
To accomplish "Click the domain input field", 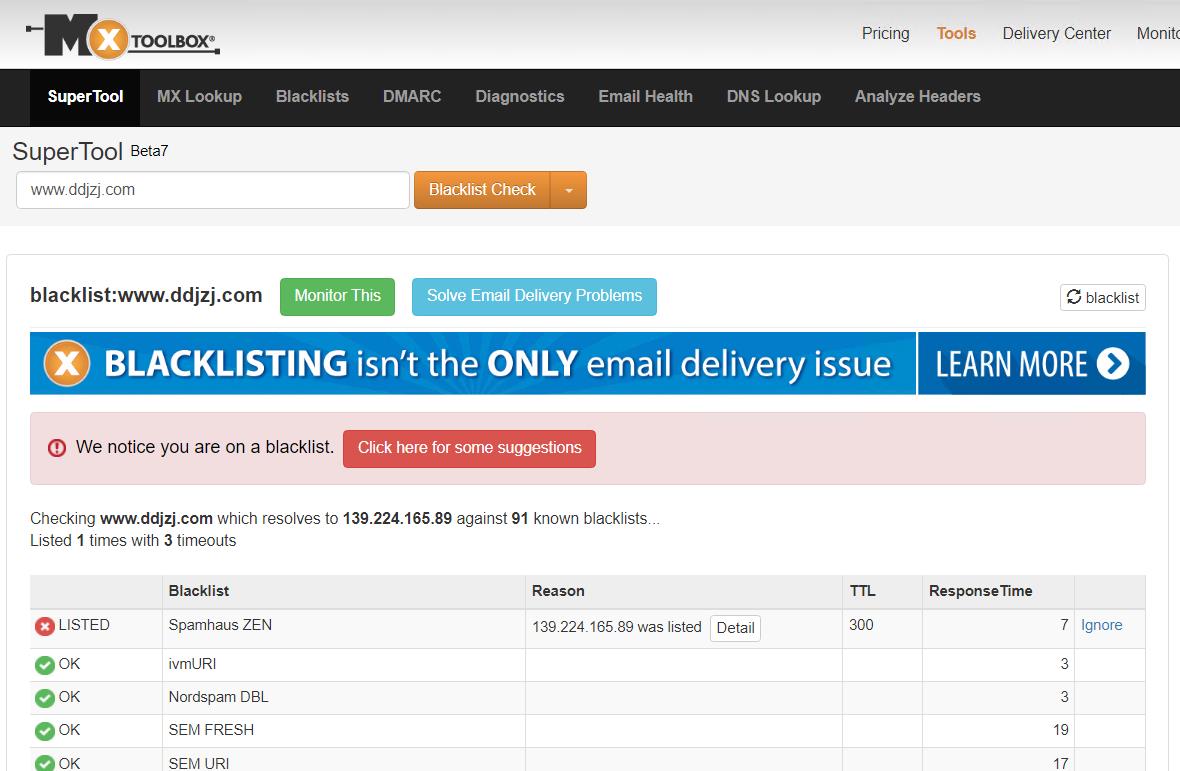I will 213,190.
